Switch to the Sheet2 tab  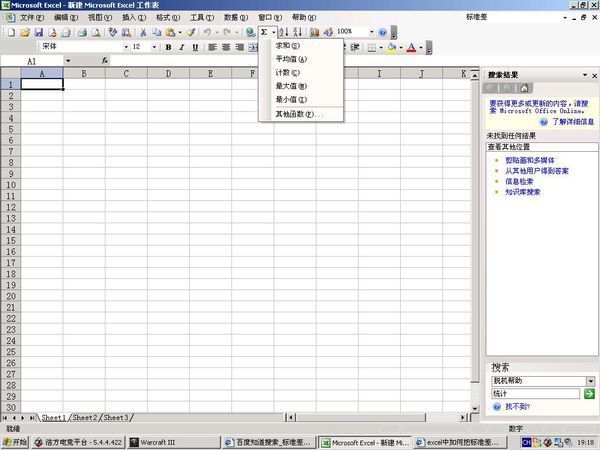[x=84, y=417]
